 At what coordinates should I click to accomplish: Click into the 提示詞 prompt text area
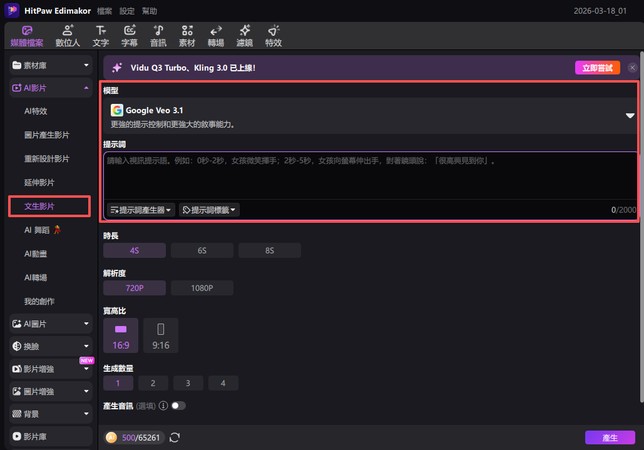[x=370, y=176]
